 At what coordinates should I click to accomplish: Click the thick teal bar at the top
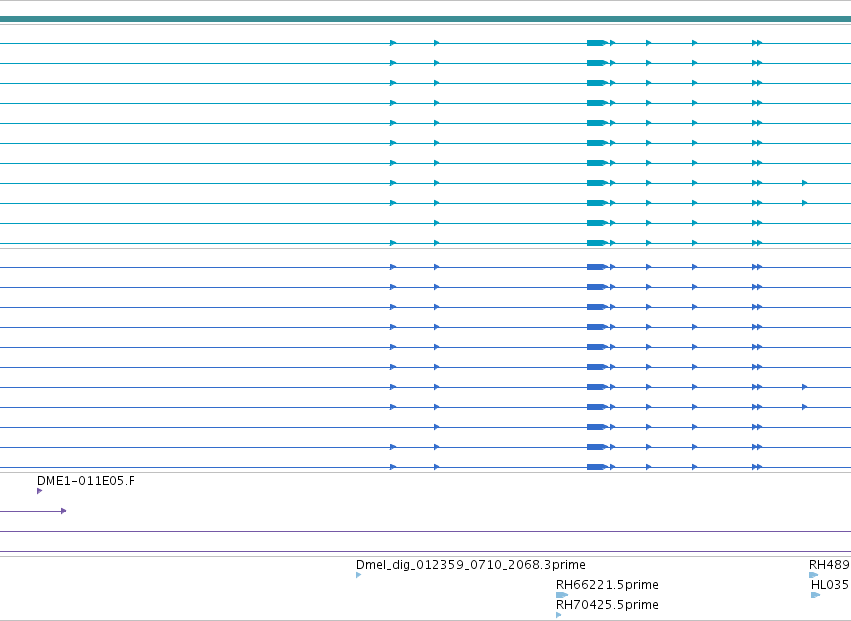click(x=426, y=19)
